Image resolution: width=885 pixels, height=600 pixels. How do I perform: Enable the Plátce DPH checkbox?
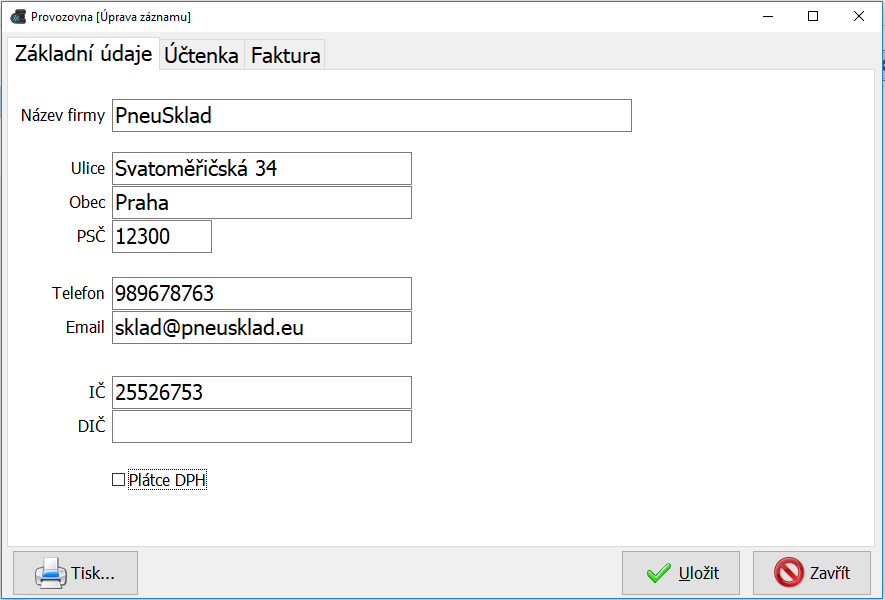118,480
